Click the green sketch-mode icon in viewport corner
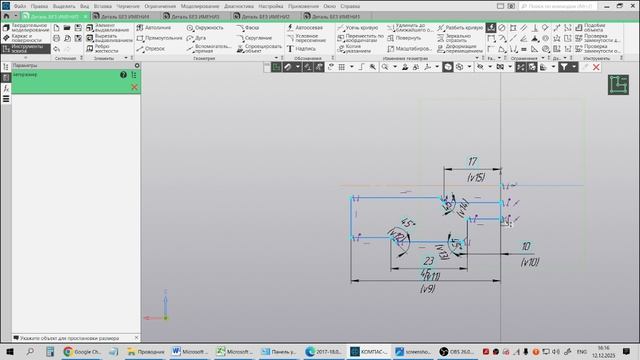The width and height of the screenshot is (640, 360). [x=618, y=84]
